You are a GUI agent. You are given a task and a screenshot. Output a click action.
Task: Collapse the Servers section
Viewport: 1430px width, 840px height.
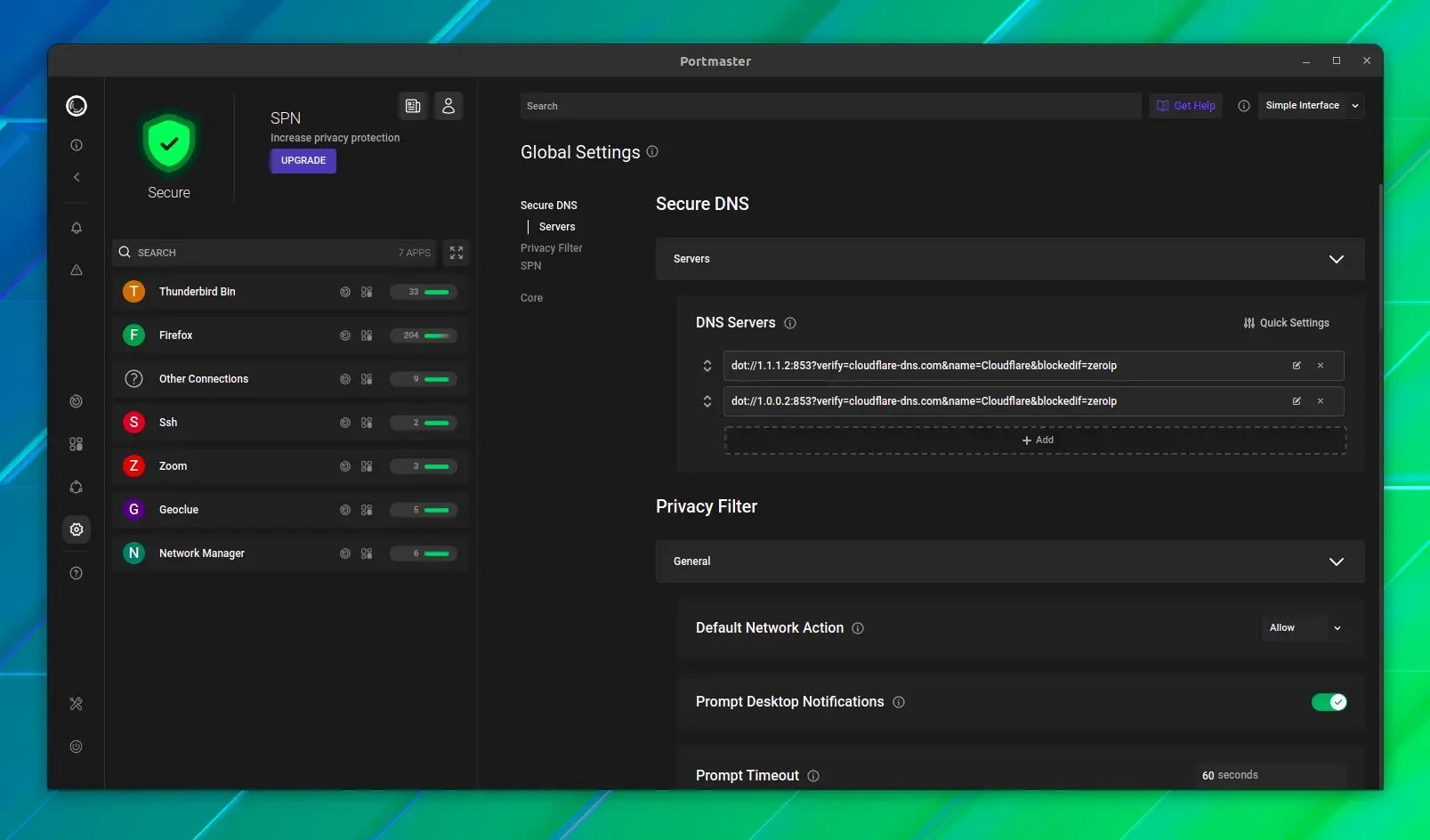(1010, 259)
